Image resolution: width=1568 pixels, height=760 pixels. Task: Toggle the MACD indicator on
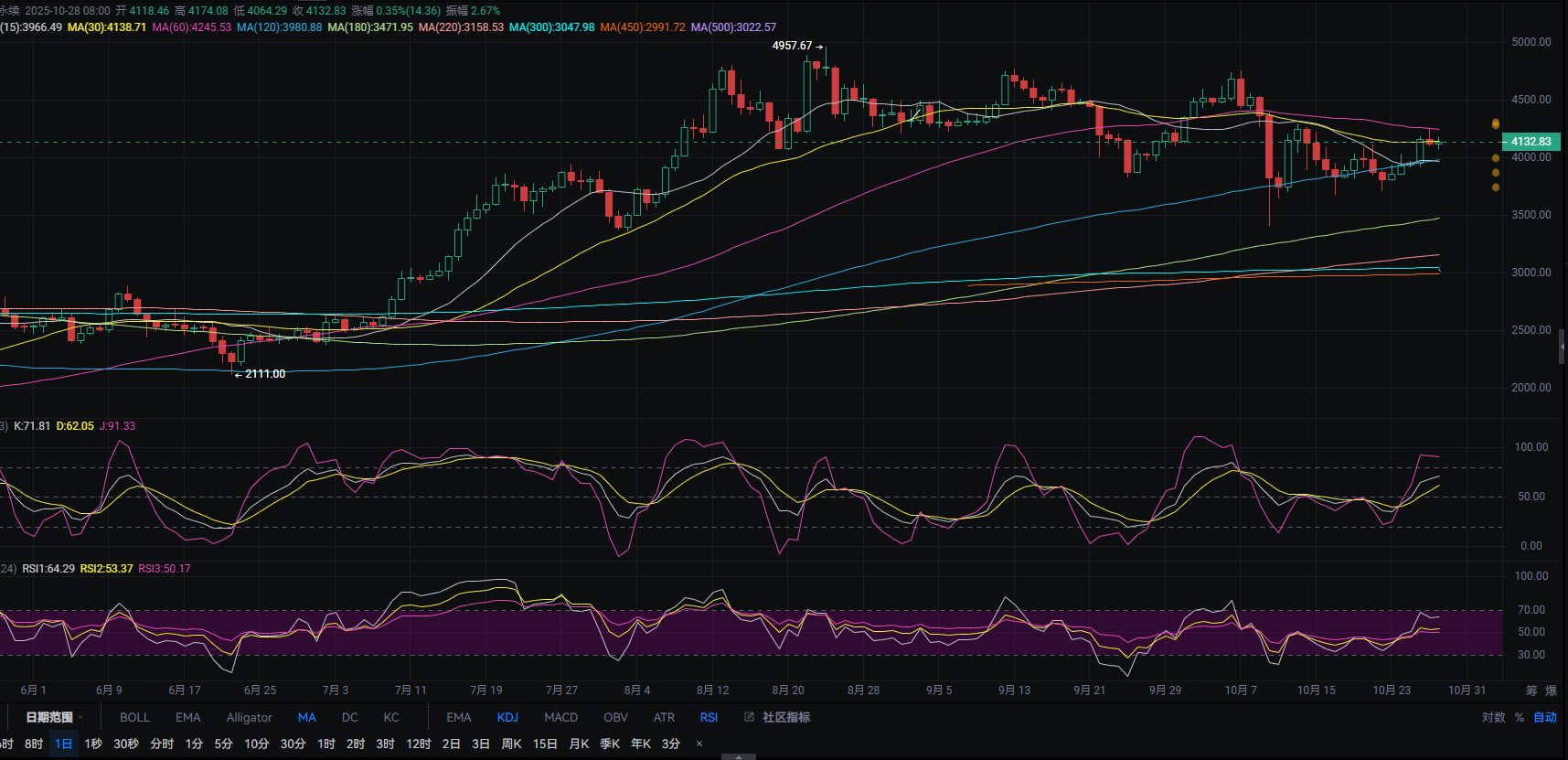560,717
